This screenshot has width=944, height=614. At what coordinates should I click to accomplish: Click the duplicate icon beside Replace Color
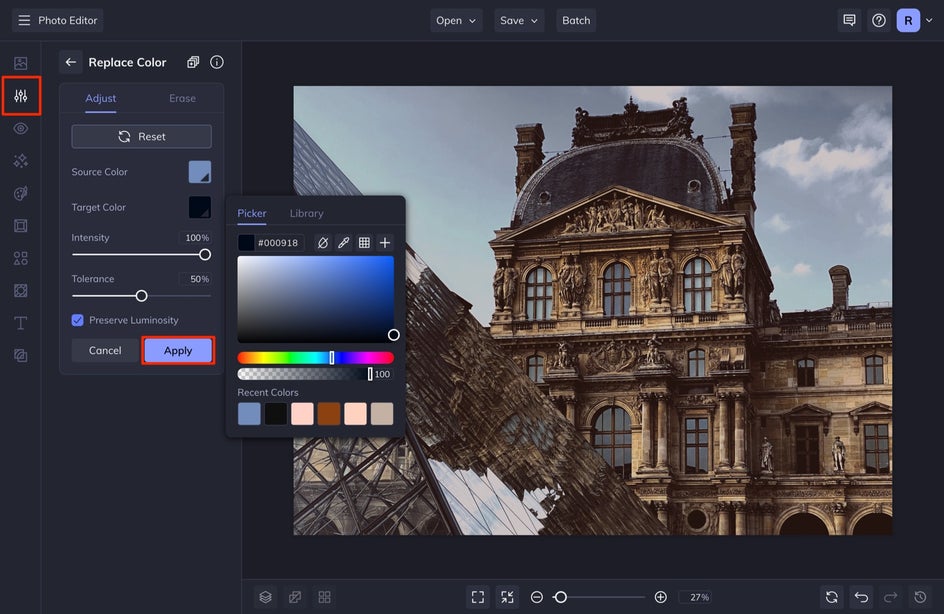tap(193, 62)
